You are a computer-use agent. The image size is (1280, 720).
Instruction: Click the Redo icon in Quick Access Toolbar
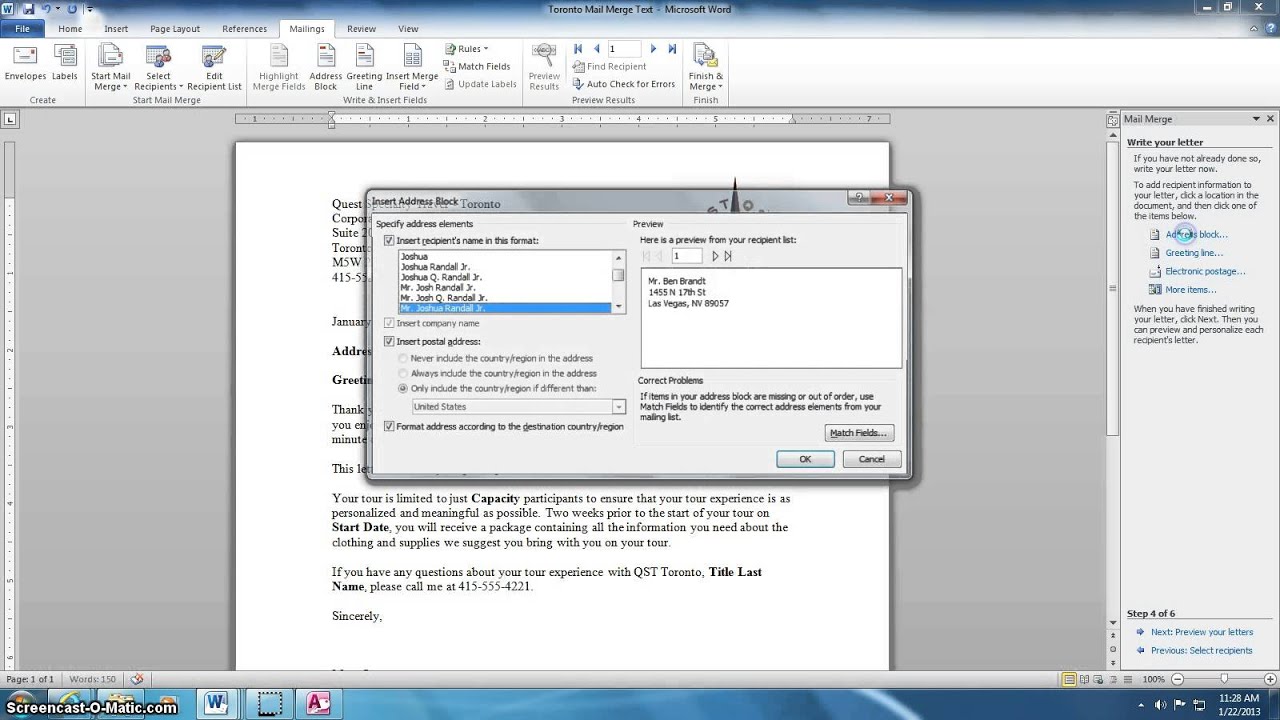tap(72, 9)
